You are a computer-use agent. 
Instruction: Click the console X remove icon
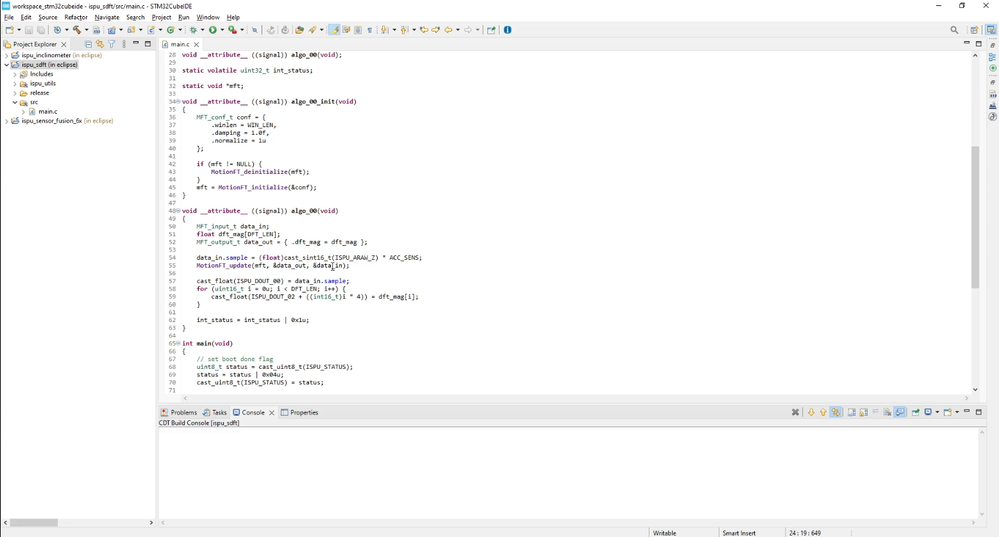[795, 412]
